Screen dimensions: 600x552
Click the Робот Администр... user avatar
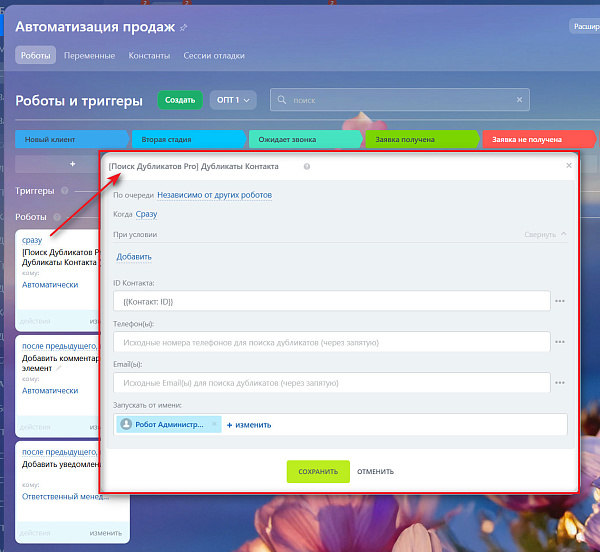point(126,424)
